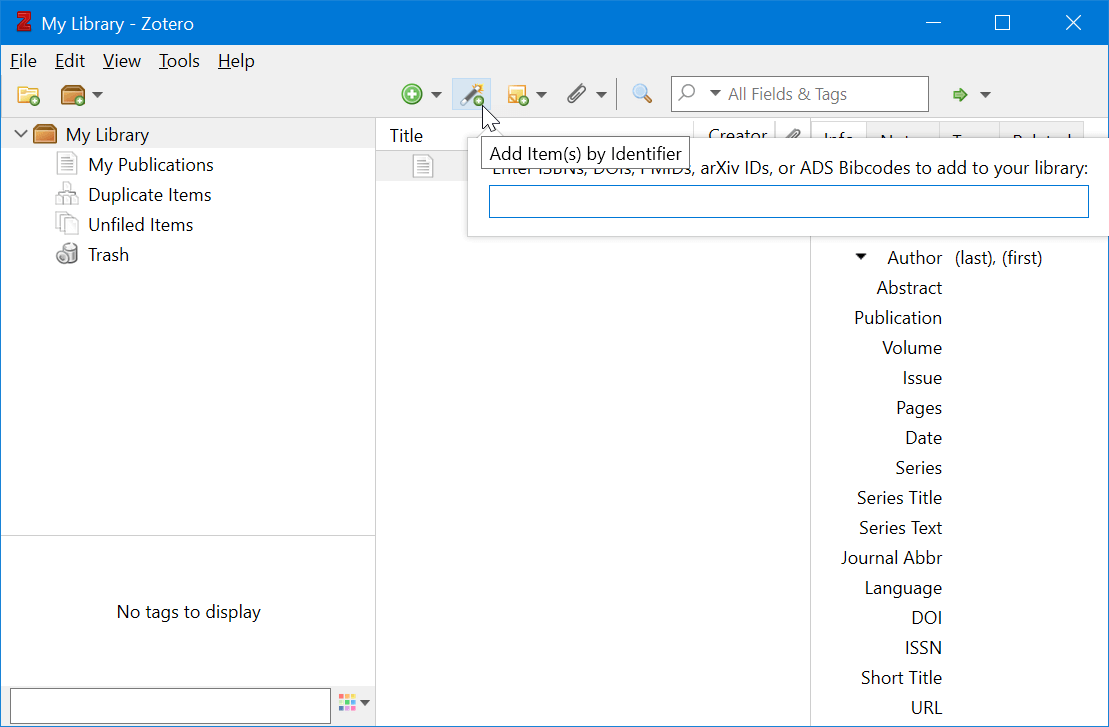Viewport: 1109px width, 727px height.
Task: Click the Creator column header
Action: pos(737,136)
